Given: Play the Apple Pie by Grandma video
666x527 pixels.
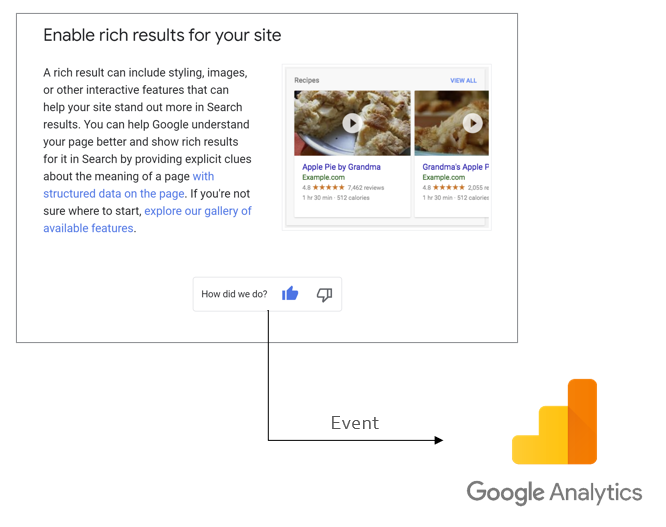Looking at the screenshot, I should 352,123.
